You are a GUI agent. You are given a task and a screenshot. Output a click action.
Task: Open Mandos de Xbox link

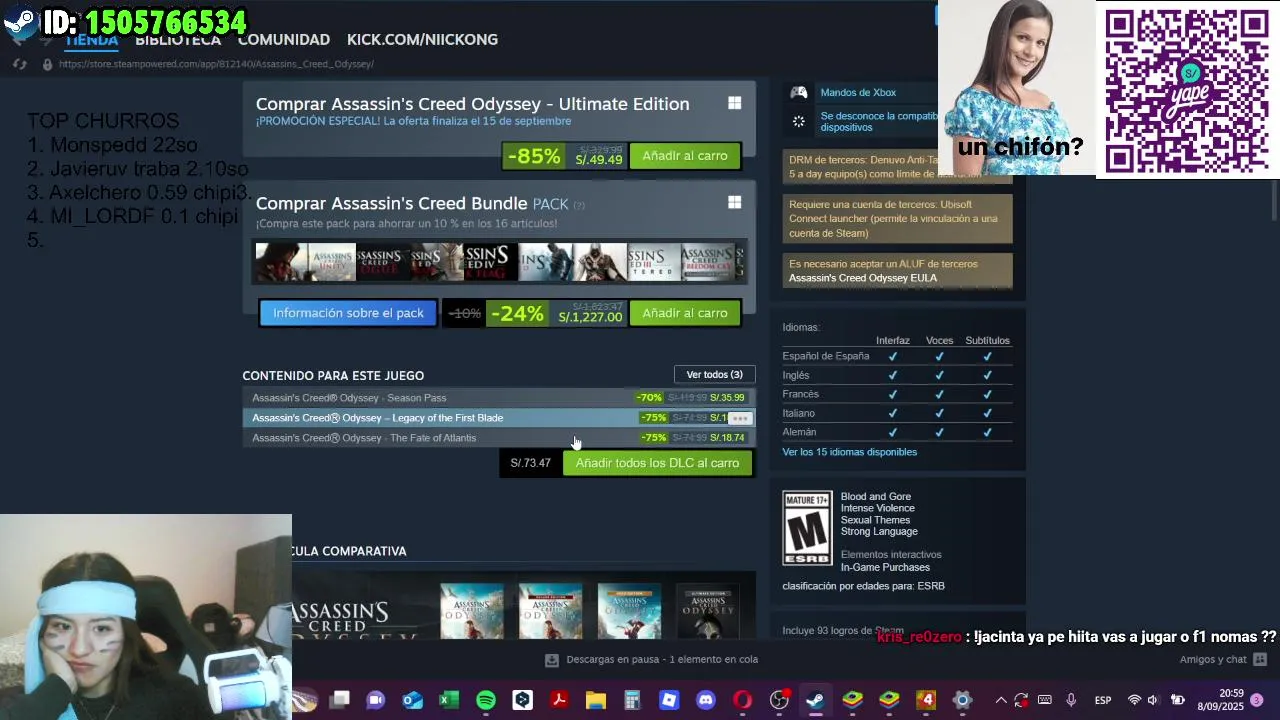click(x=858, y=92)
